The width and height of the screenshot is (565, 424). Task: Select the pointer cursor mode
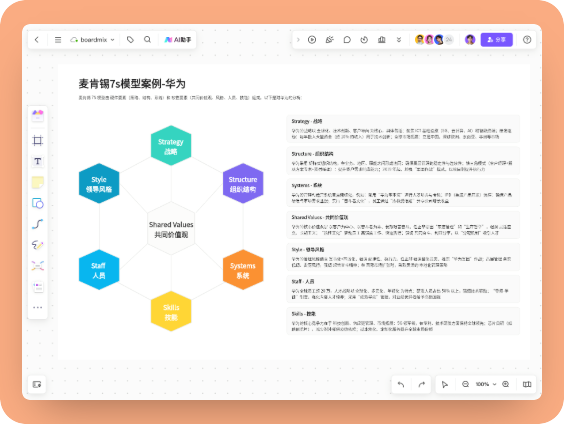point(445,384)
